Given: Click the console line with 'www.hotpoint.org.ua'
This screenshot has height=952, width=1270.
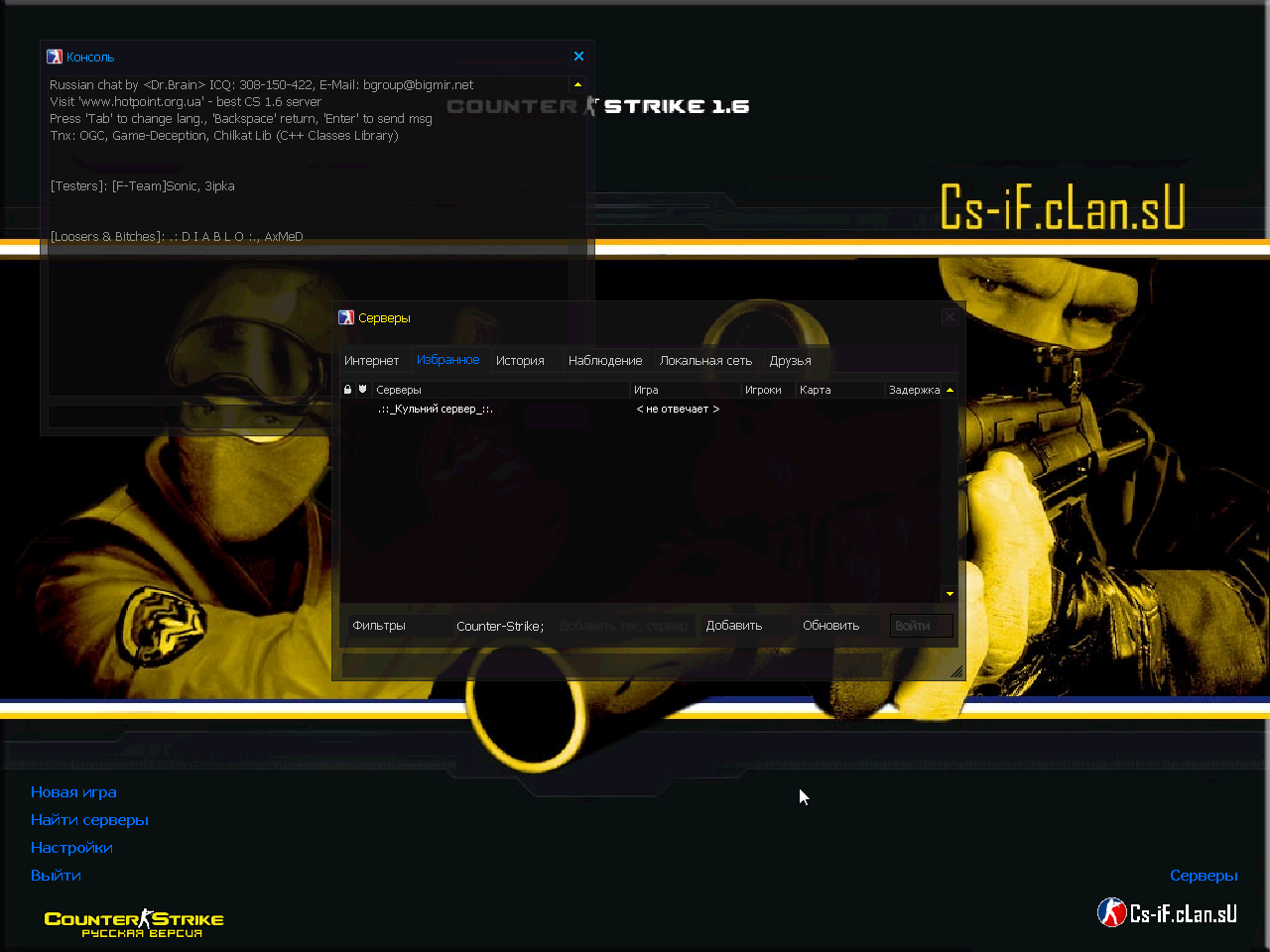Looking at the screenshot, I should pos(186,102).
